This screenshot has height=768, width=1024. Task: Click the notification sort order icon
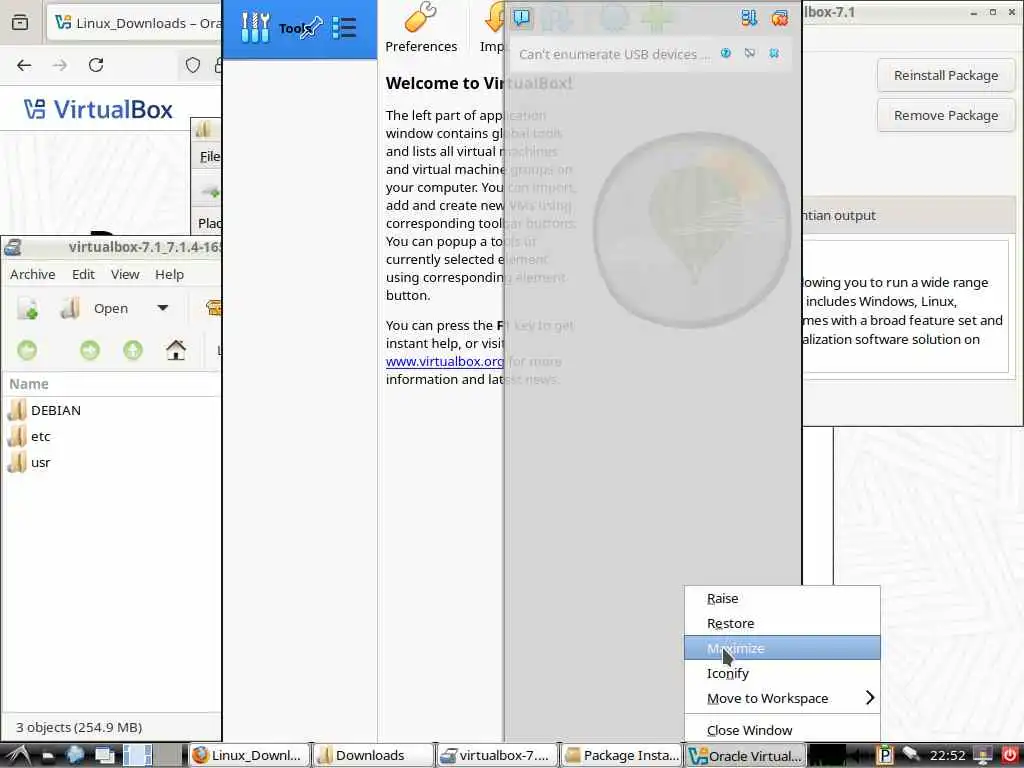pos(749,18)
